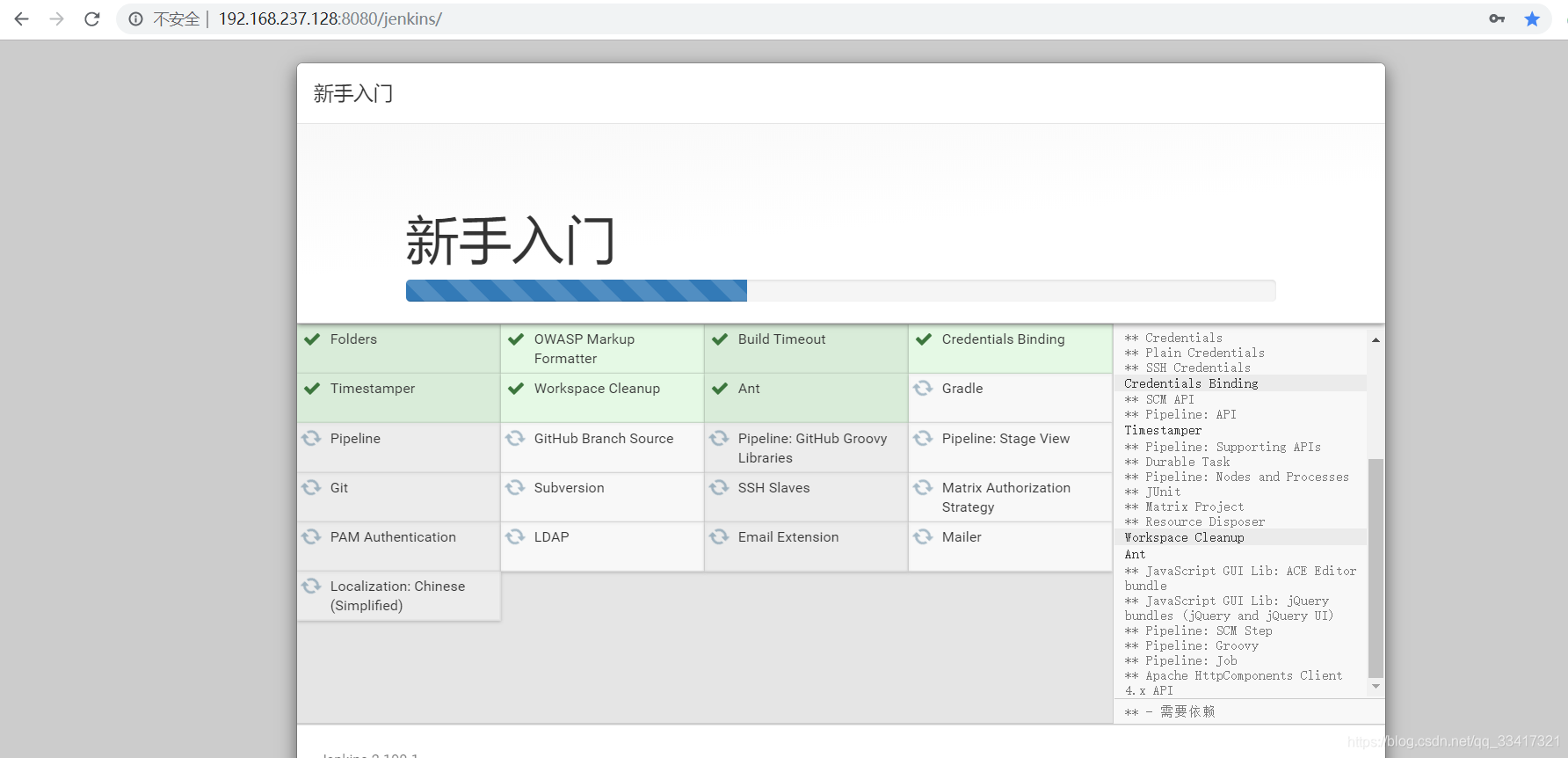Image resolution: width=1568 pixels, height=758 pixels.
Task: Select the Workspace Cleanup plugin cell label
Action: 597,389
